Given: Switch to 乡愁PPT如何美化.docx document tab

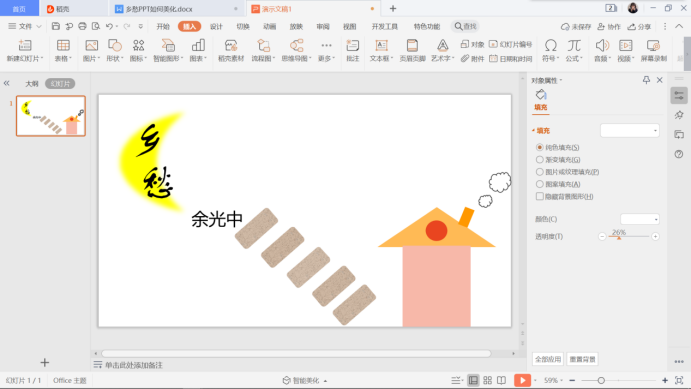Looking at the screenshot, I should pos(159,9).
